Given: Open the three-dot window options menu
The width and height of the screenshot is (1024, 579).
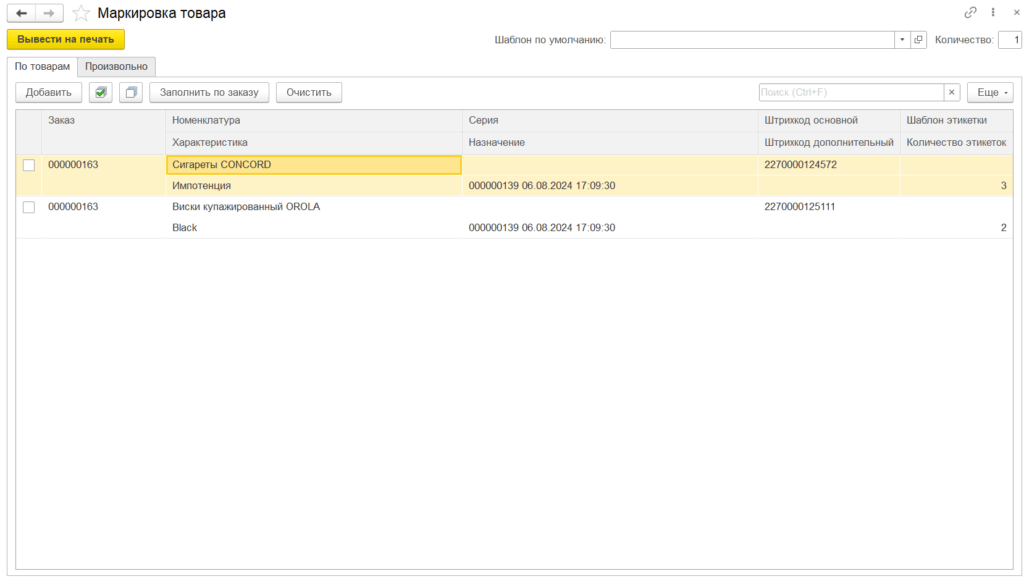Looking at the screenshot, I should point(992,13).
